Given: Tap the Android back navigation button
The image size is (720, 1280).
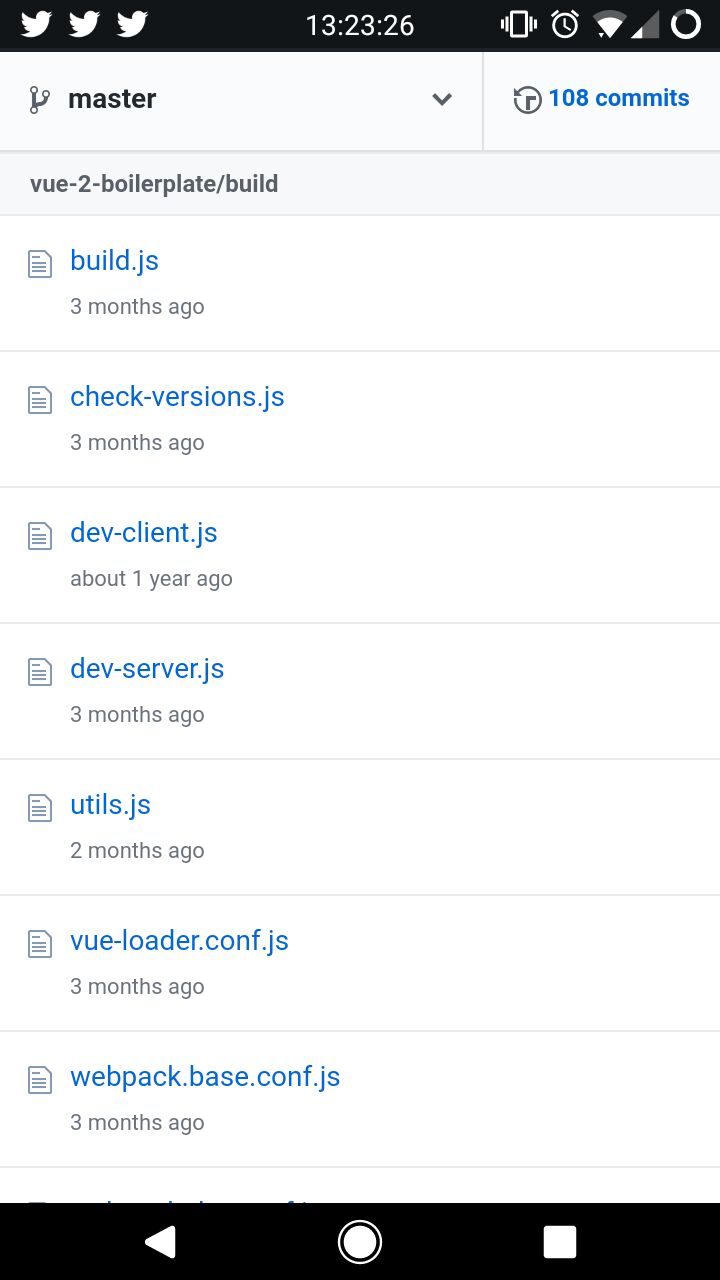Looking at the screenshot, I should pos(160,1242).
